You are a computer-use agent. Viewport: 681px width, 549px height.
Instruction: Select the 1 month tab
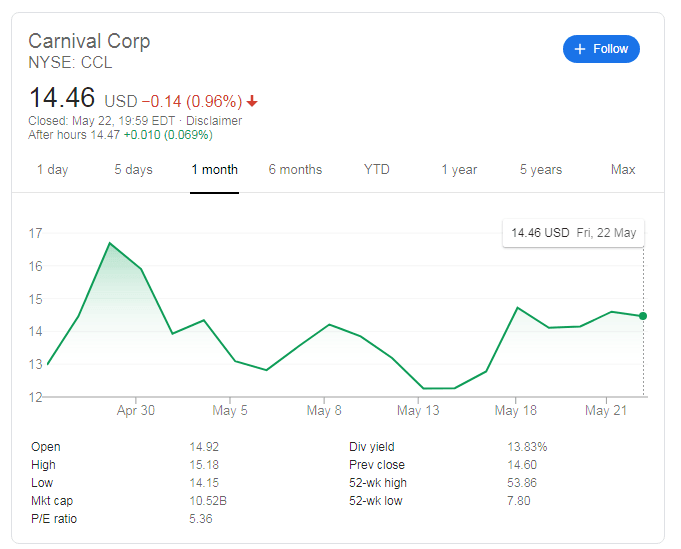(215, 170)
